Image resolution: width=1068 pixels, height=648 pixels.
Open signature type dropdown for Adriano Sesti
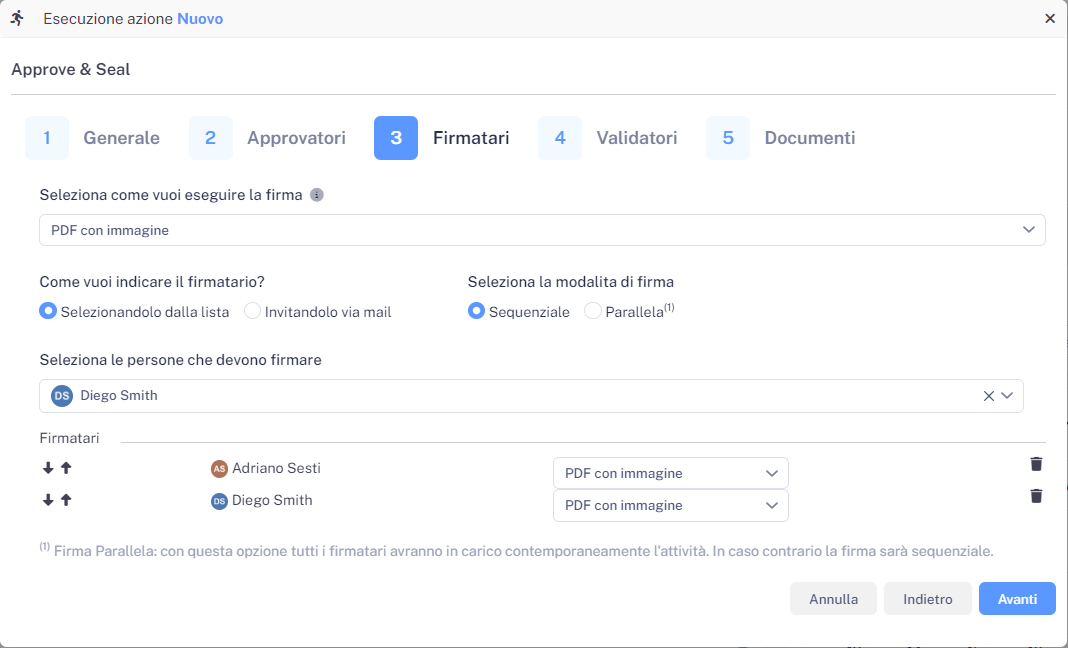tap(670, 473)
